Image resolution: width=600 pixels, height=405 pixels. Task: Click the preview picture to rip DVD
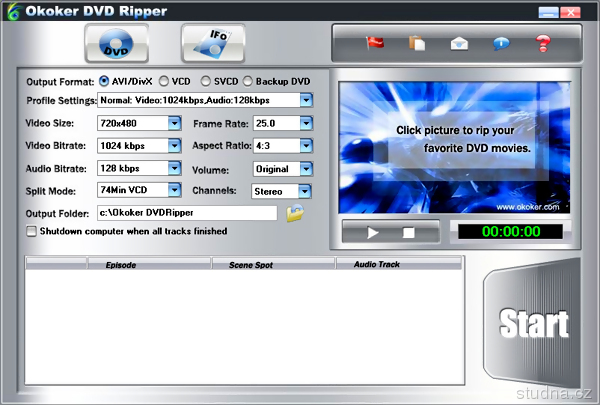[454, 147]
